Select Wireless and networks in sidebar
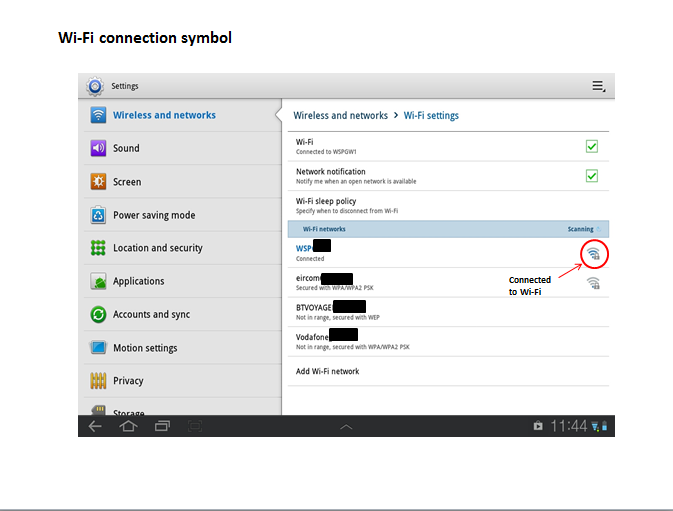Image resolution: width=673 pixels, height=511 pixels. [183, 115]
